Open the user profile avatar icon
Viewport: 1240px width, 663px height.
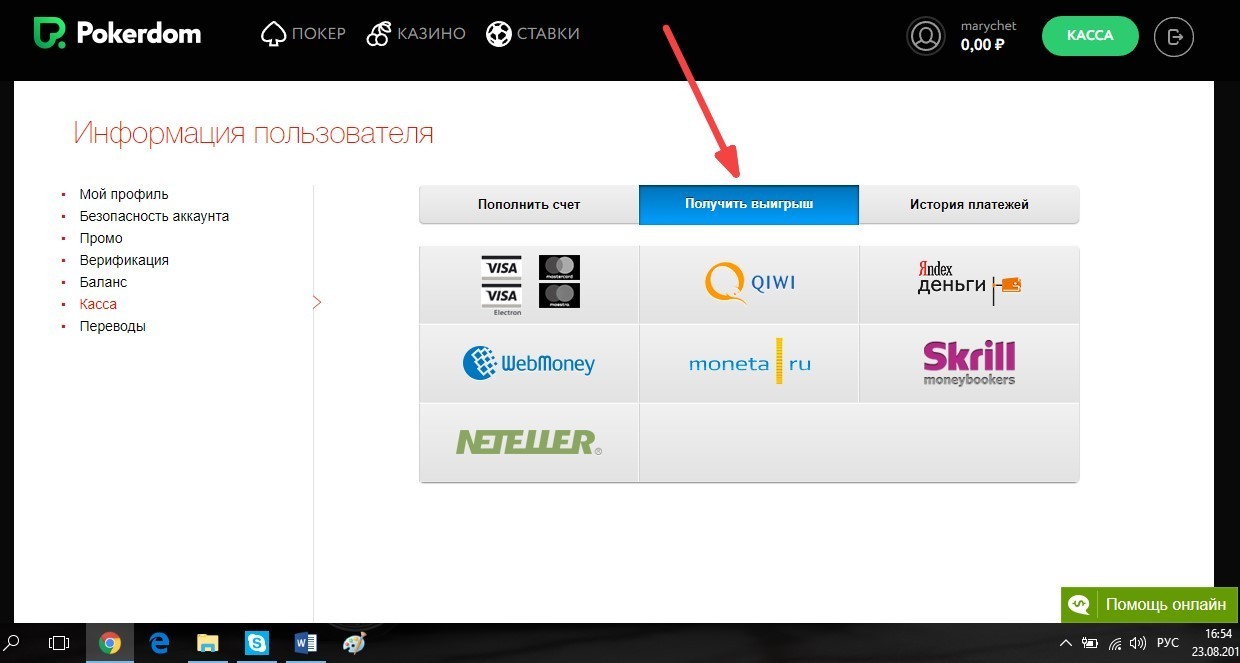pyautogui.click(x=926, y=36)
